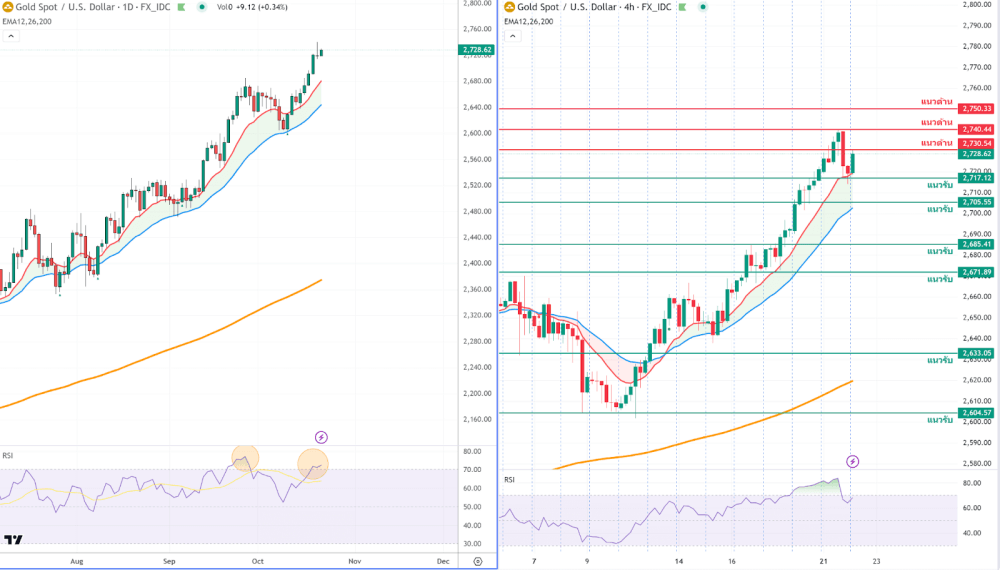Select the 2,604.57 support line price label
This screenshot has width=1000, height=570.
coord(975,412)
